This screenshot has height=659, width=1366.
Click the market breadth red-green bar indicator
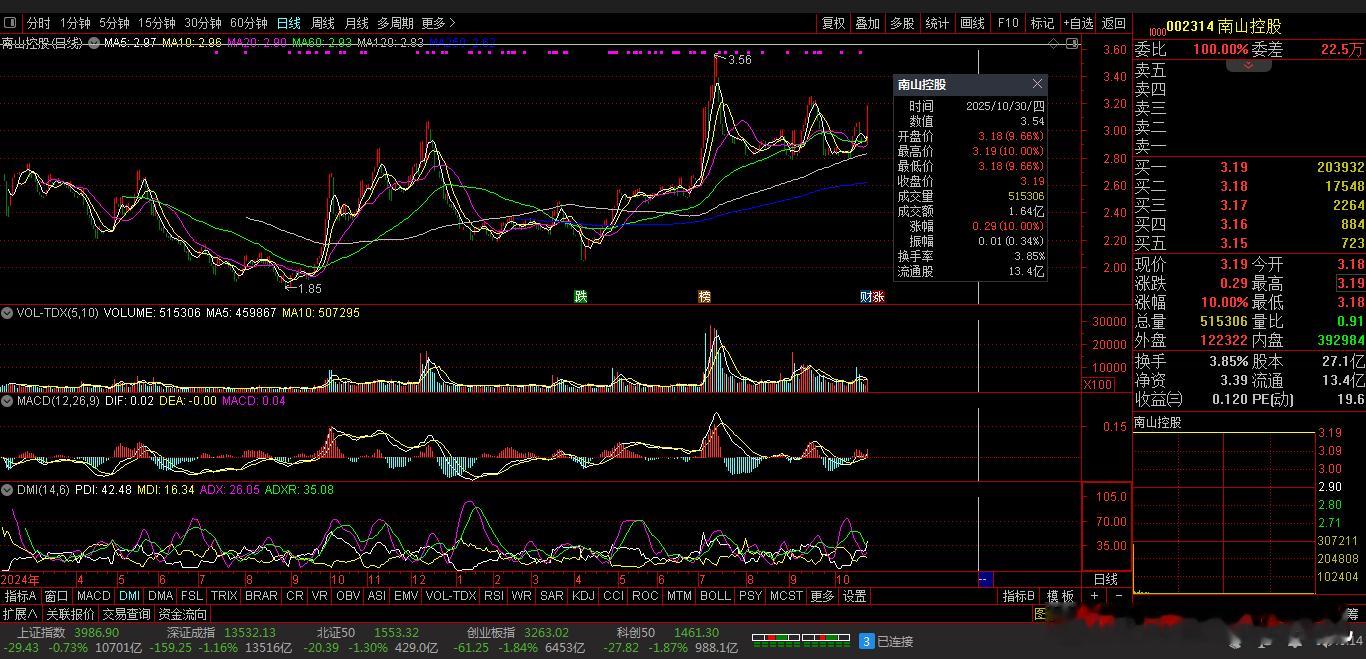[x=800, y=637]
